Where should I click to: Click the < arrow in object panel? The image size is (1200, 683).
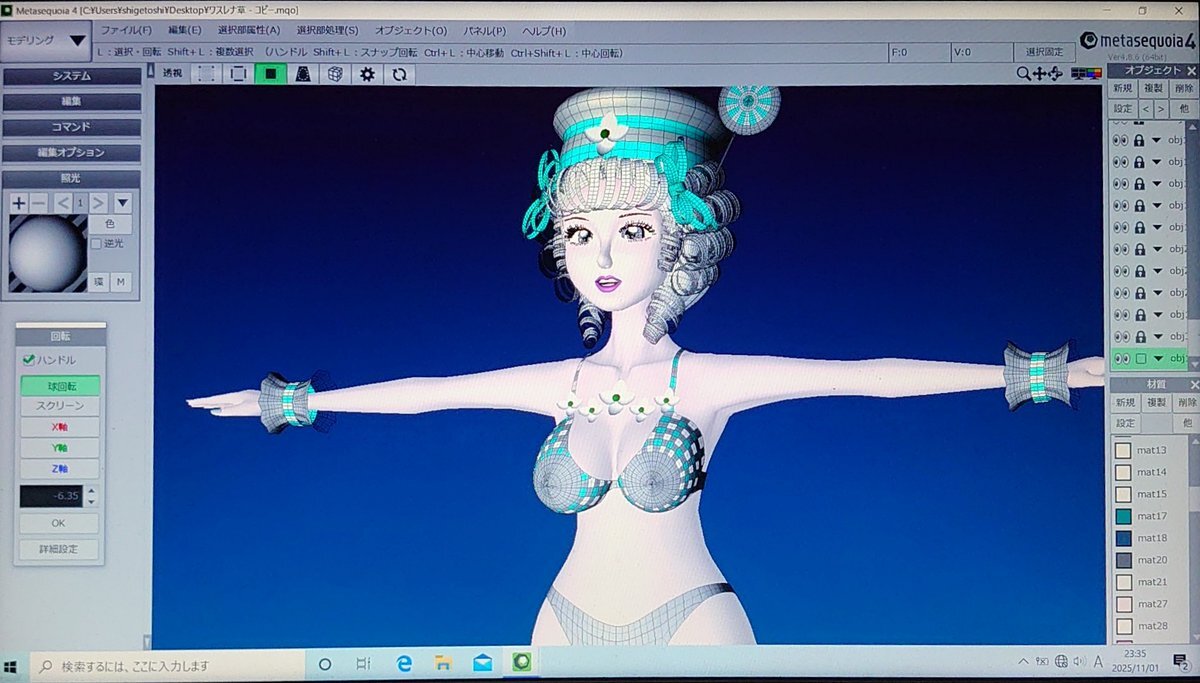tap(1146, 108)
